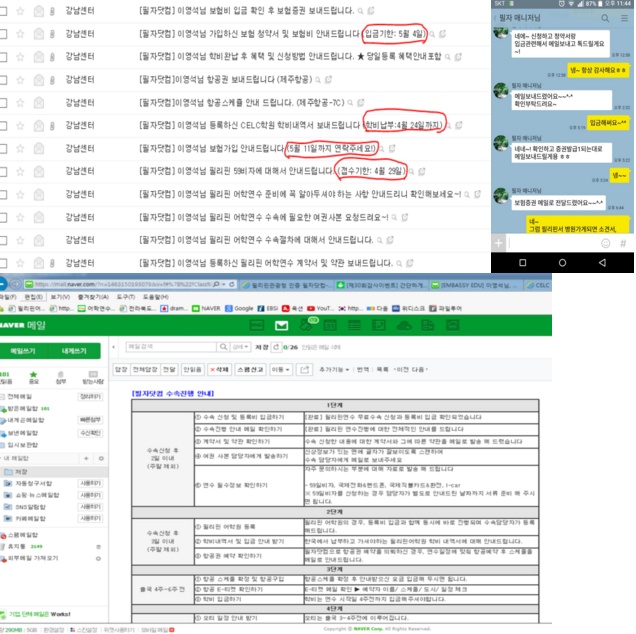Switch to the EMBASSY EDU browser tab

pos(475,286)
